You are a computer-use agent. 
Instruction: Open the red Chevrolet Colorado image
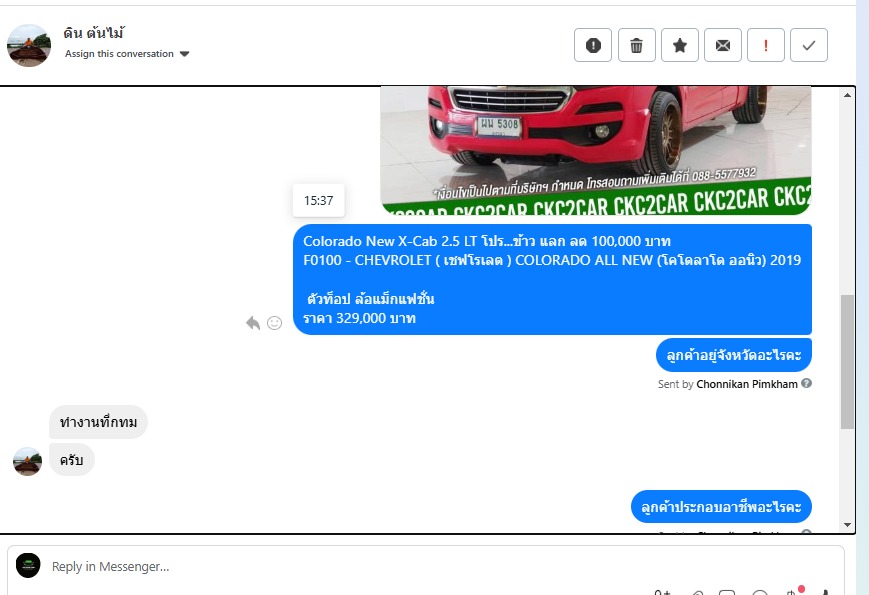pyautogui.click(x=596, y=150)
